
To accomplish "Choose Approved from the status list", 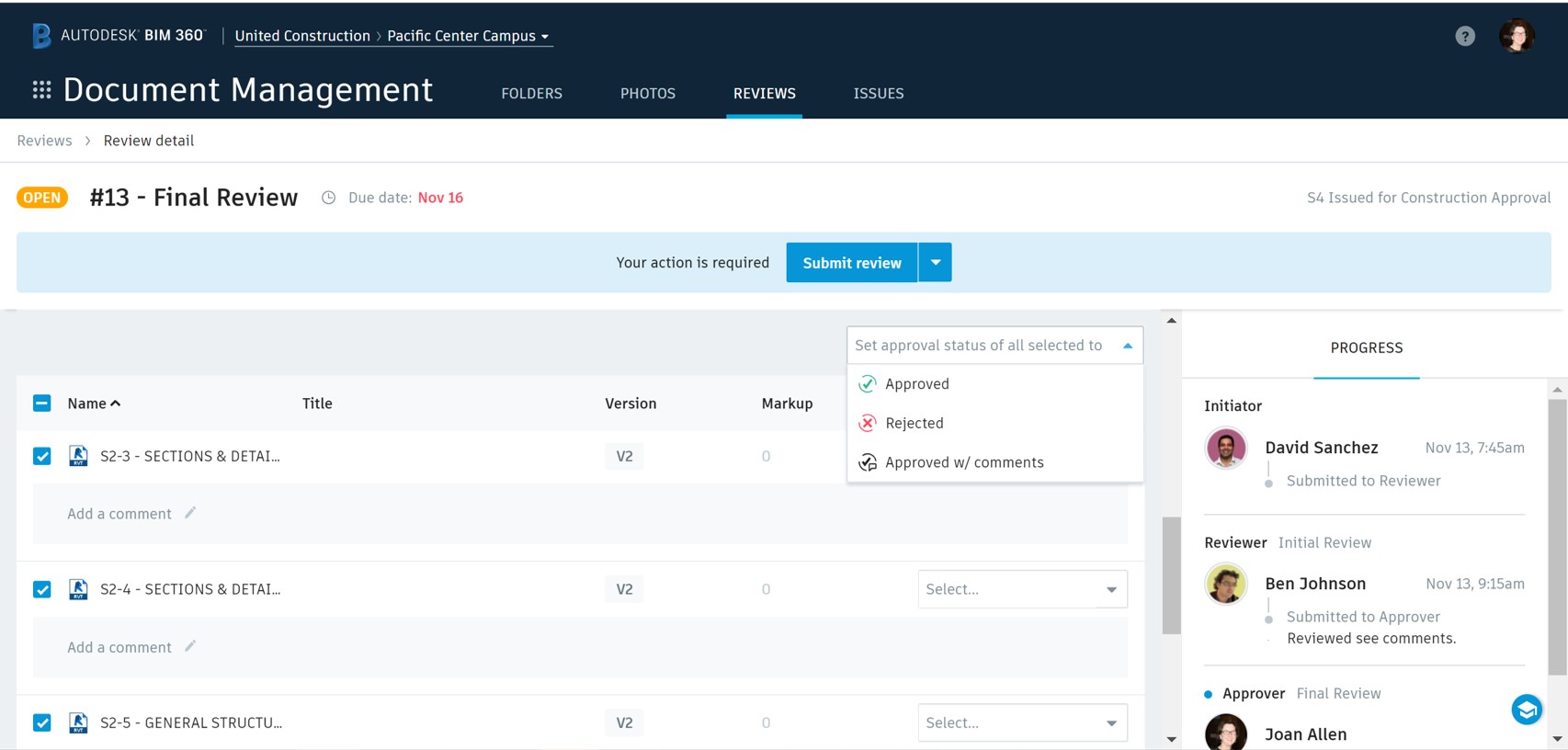I will click(916, 384).
